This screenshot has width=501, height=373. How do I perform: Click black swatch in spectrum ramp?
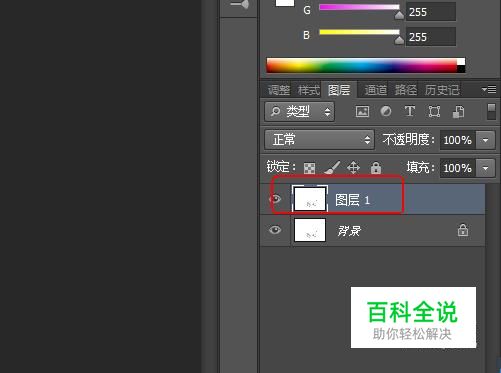pyautogui.click(x=461, y=69)
